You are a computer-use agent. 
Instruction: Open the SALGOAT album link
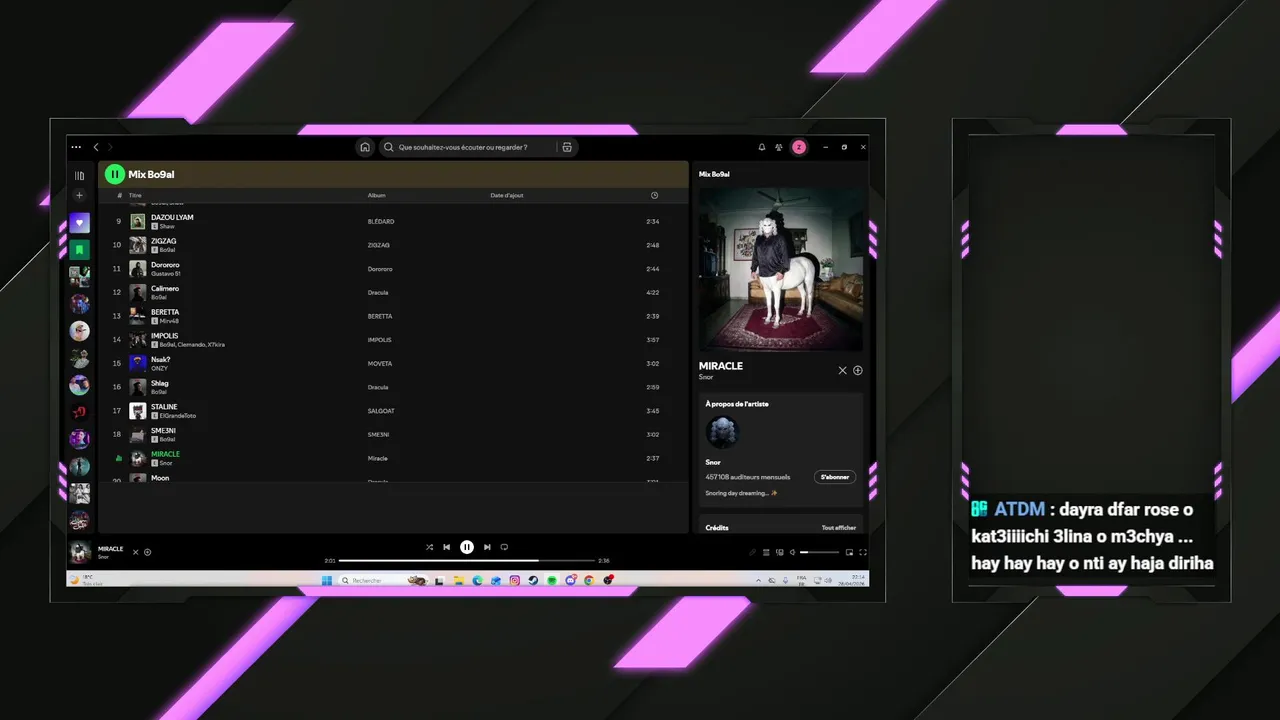380,411
